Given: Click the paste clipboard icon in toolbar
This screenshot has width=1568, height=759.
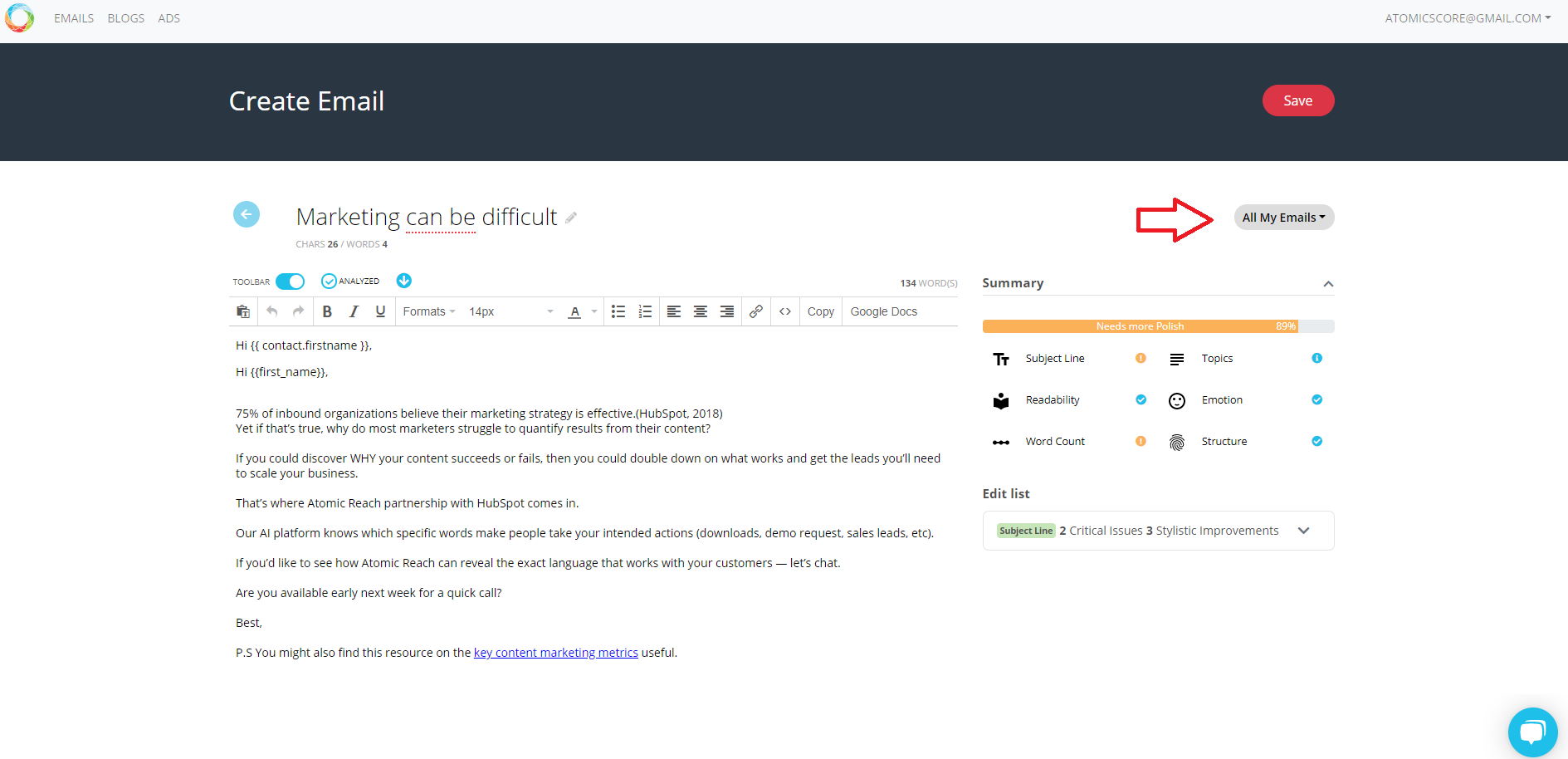Looking at the screenshot, I should pos(243,311).
